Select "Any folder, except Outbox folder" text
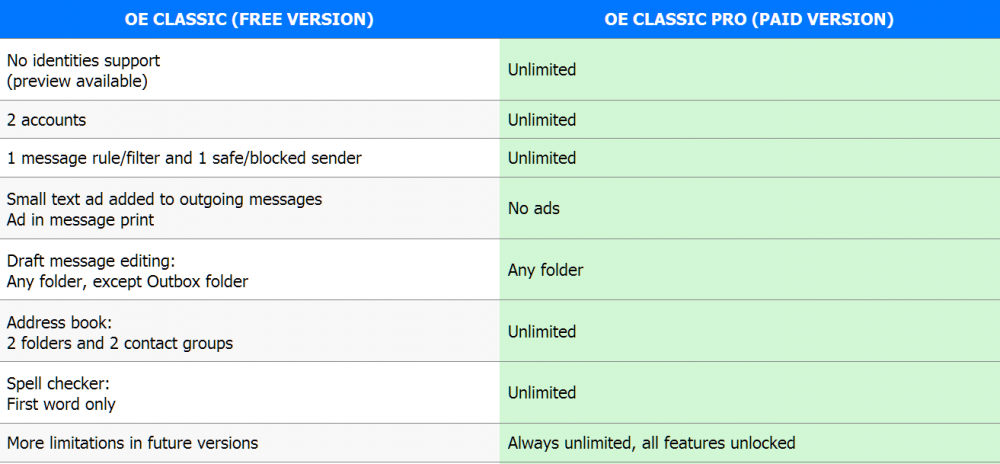 coord(127,281)
